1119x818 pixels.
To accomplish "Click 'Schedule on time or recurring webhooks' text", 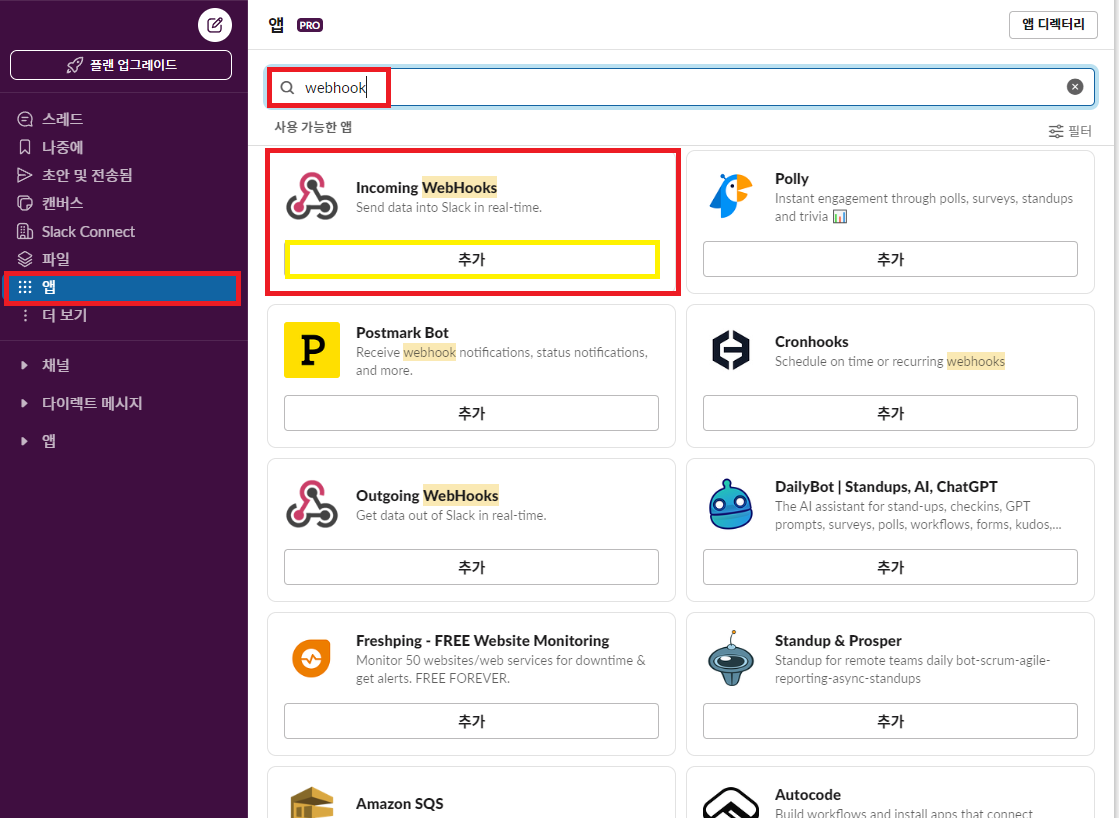I will pyautogui.click(x=890, y=361).
